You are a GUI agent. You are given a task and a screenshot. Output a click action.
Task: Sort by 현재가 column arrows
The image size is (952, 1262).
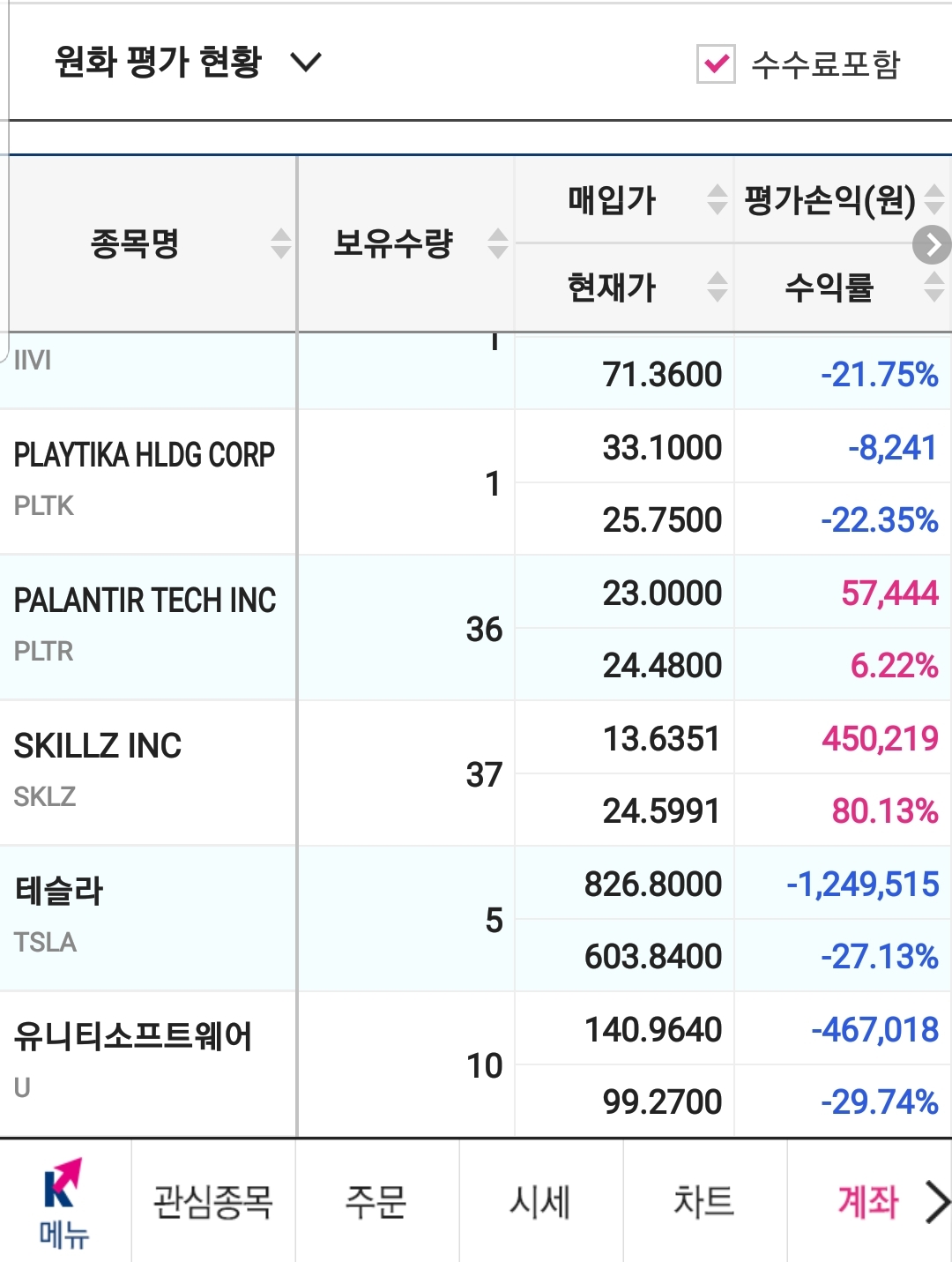coord(718,287)
